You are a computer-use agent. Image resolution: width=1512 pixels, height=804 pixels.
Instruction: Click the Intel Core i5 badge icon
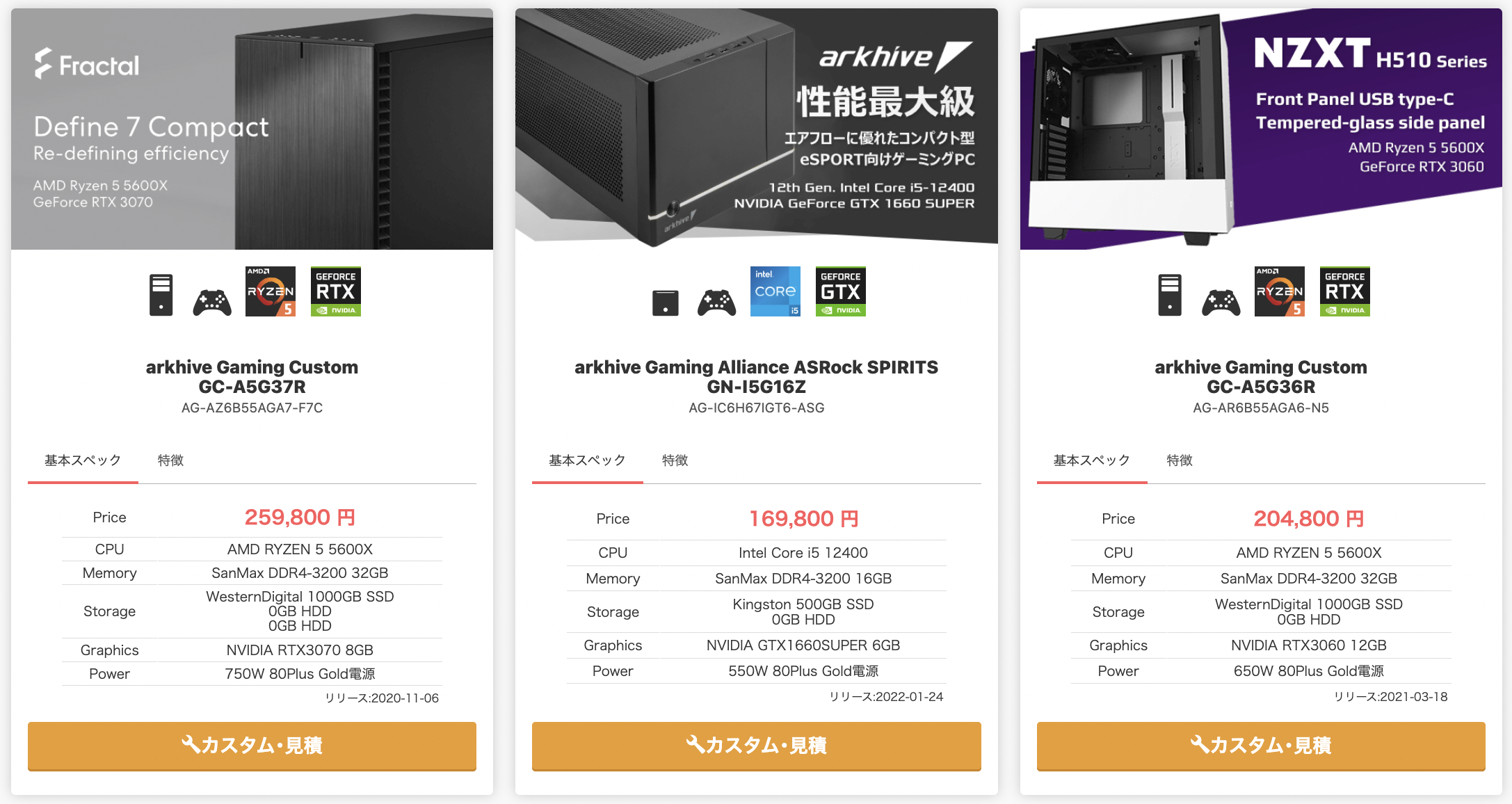(775, 291)
